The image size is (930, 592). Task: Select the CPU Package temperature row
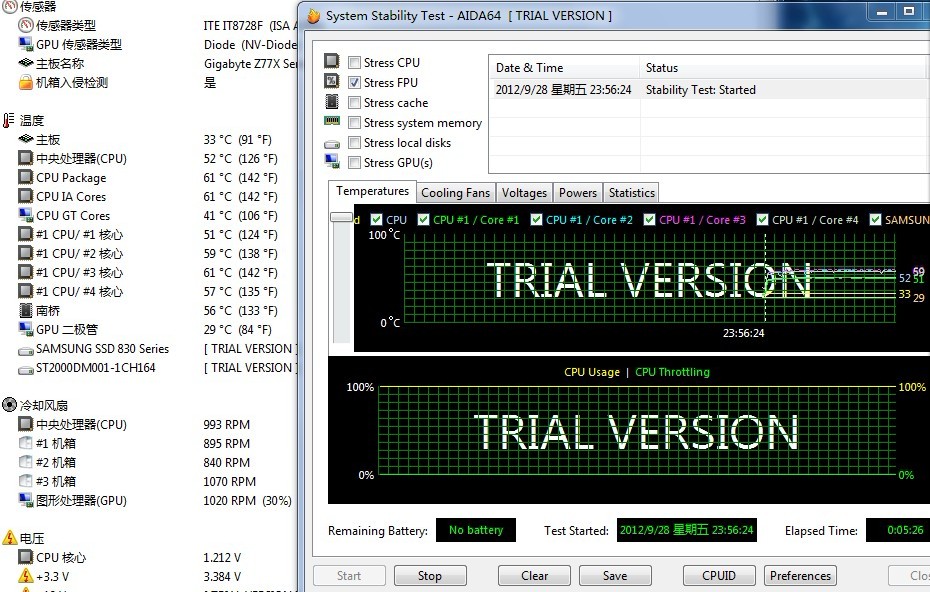tap(71, 178)
